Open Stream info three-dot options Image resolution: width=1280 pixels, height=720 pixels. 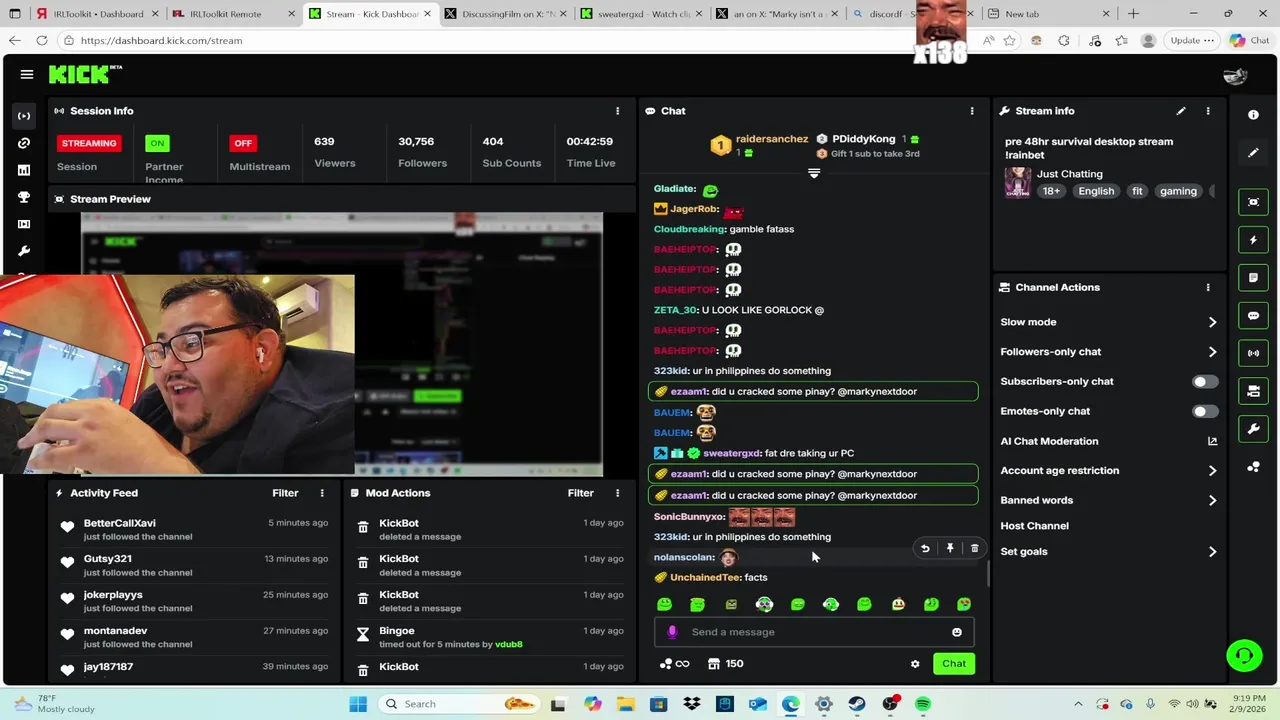tap(1208, 111)
